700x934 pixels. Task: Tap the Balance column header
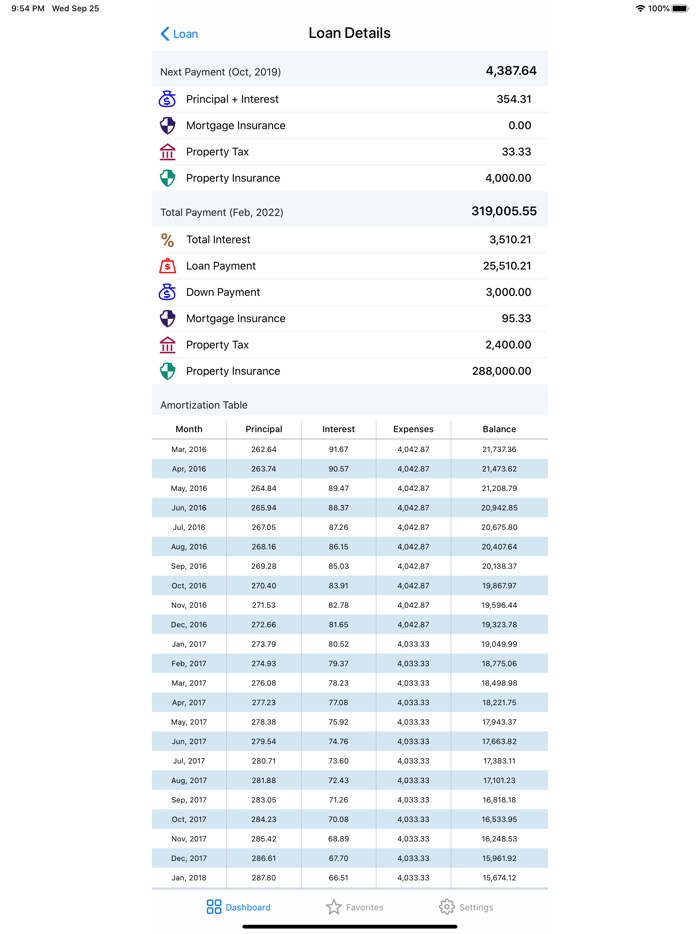click(499, 428)
